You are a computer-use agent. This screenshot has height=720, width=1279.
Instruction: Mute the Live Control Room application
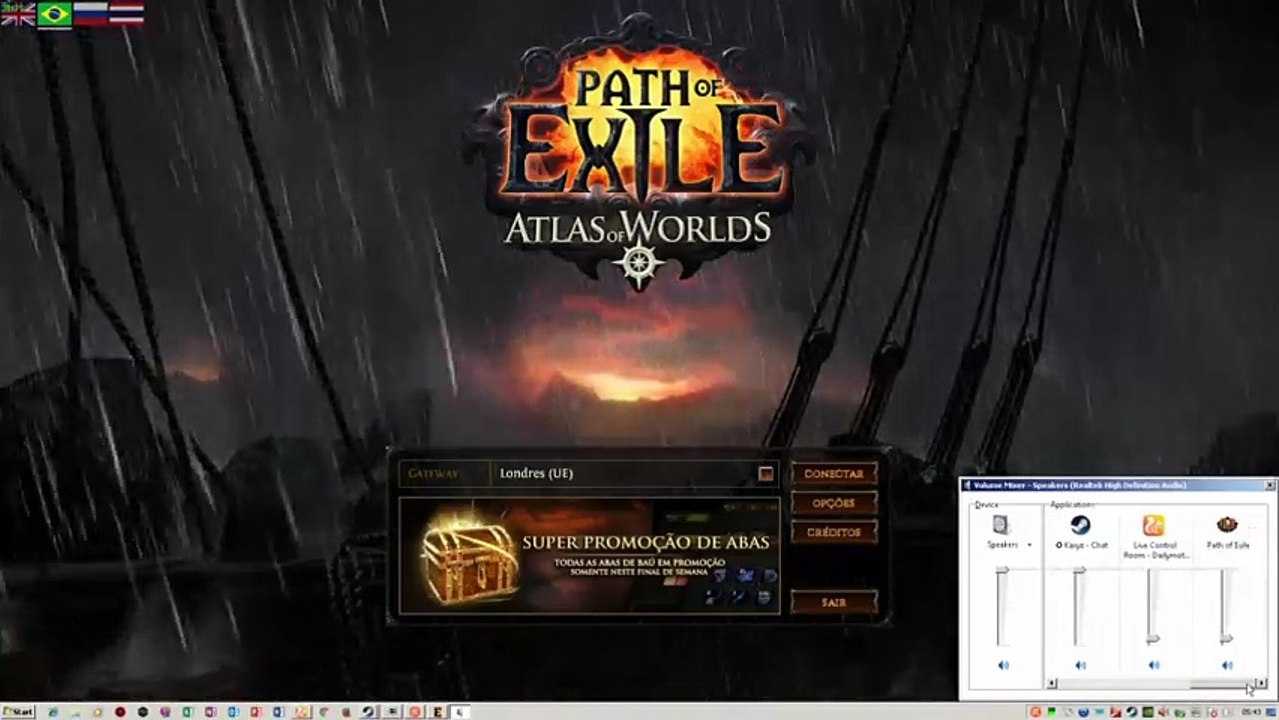1154,665
